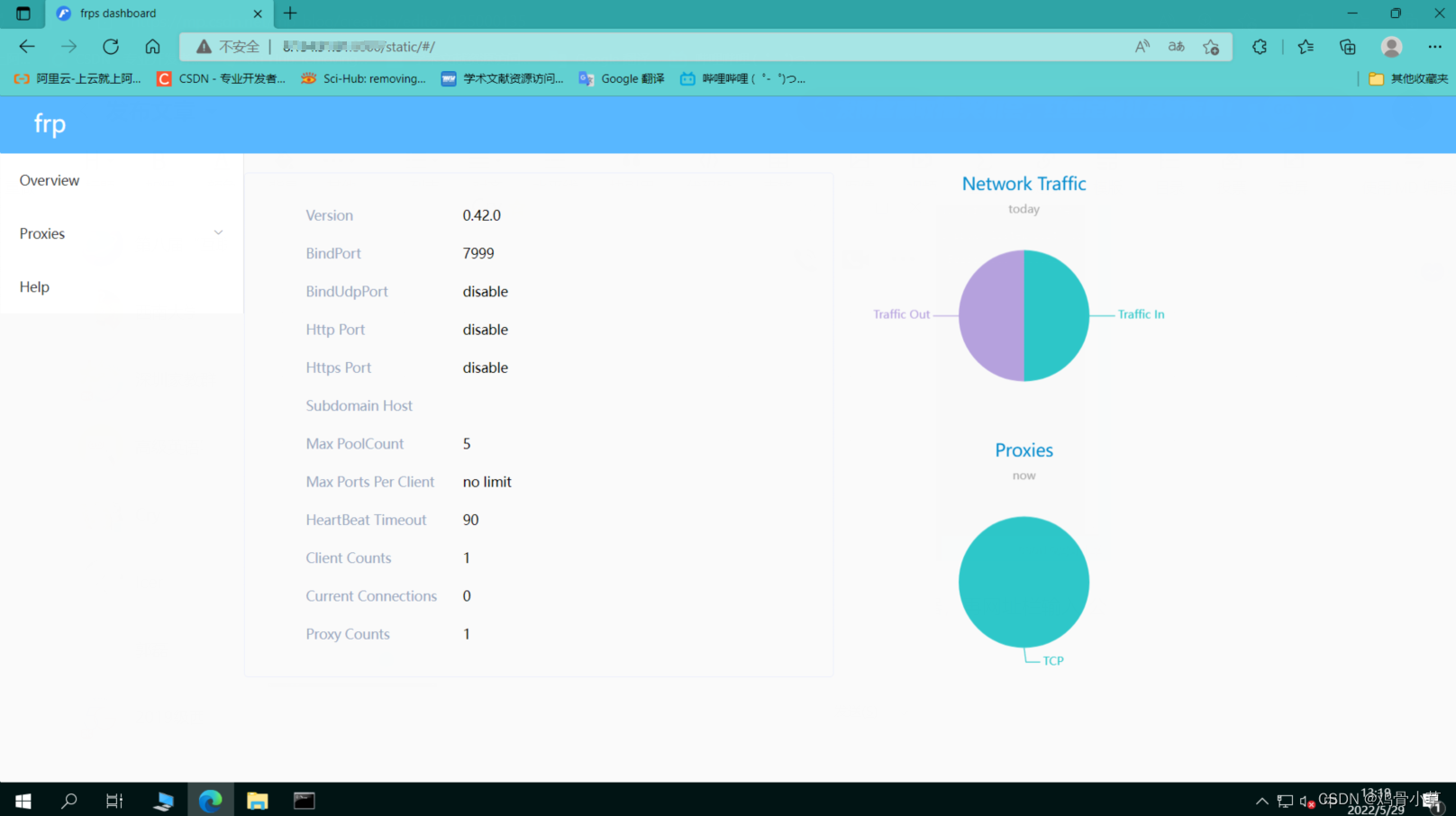The height and width of the screenshot is (816, 1456).
Task: Click the BindPort value 7999
Action: click(478, 253)
